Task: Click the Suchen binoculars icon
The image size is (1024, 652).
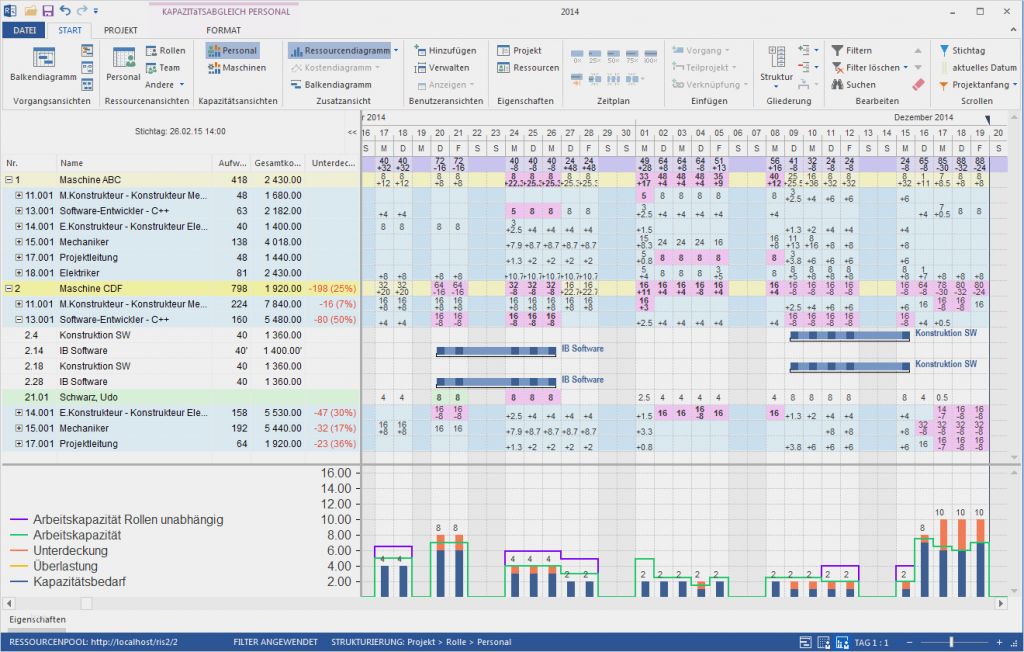Action: click(837, 84)
